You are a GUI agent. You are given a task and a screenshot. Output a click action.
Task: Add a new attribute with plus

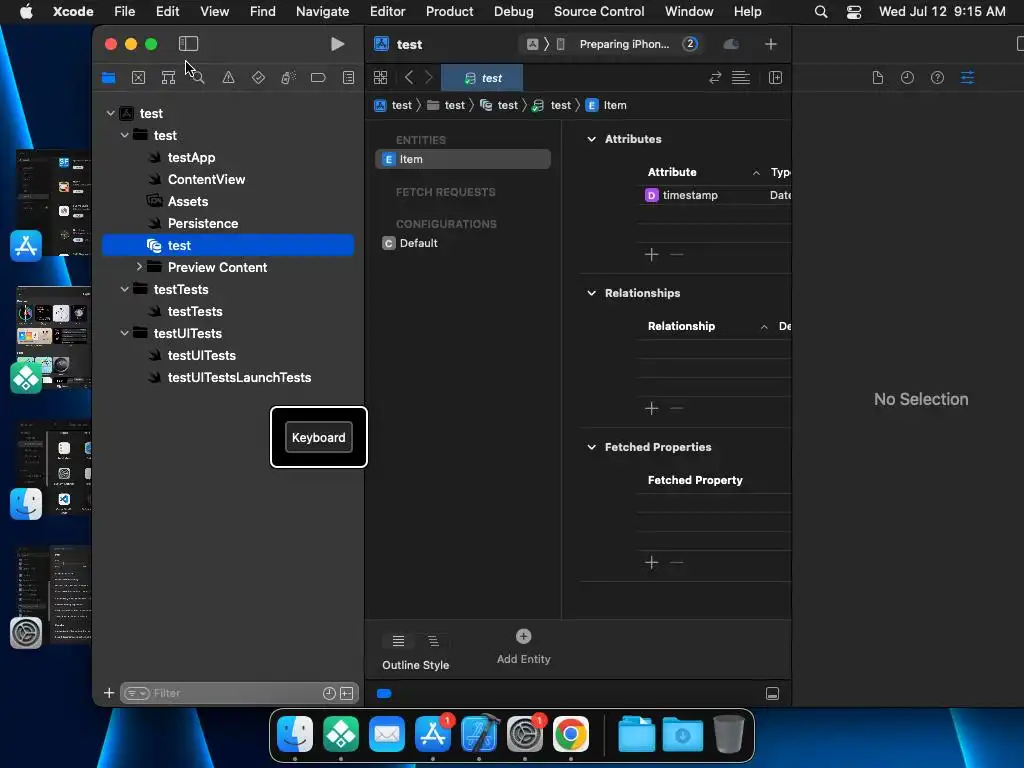(x=651, y=255)
